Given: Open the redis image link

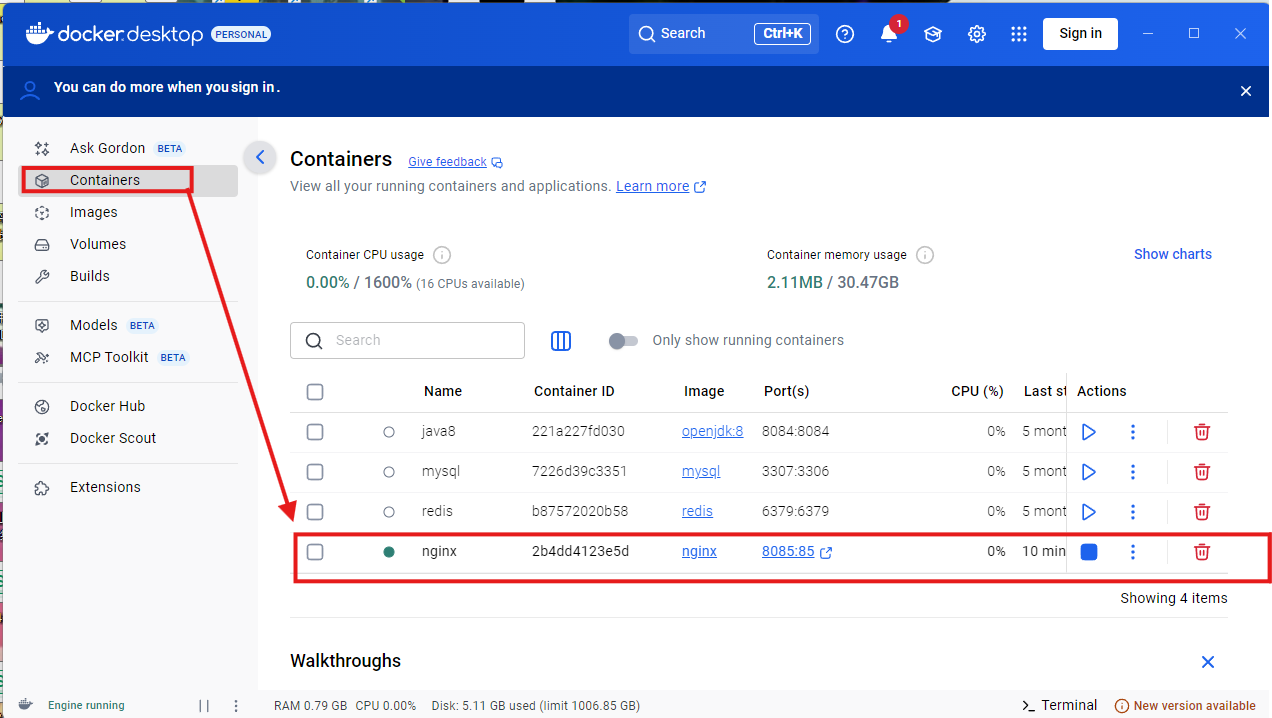Looking at the screenshot, I should click(697, 511).
